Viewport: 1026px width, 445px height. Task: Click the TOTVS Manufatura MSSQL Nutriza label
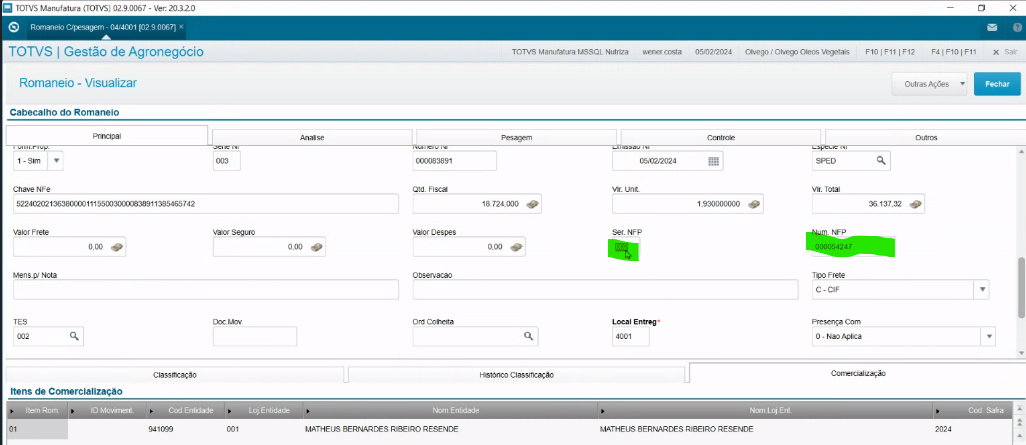coord(570,52)
